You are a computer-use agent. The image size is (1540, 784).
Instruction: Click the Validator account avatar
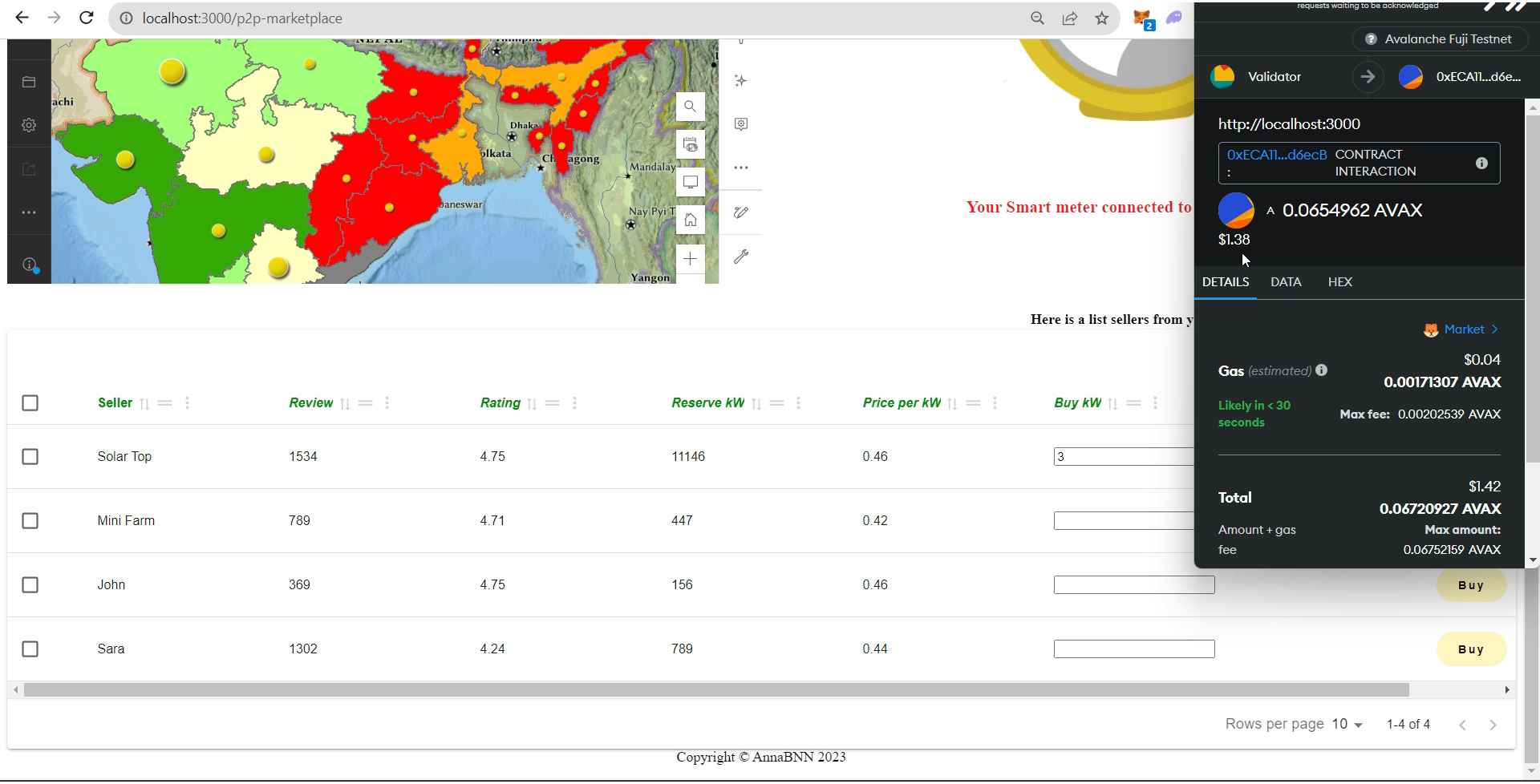pyautogui.click(x=1222, y=76)
